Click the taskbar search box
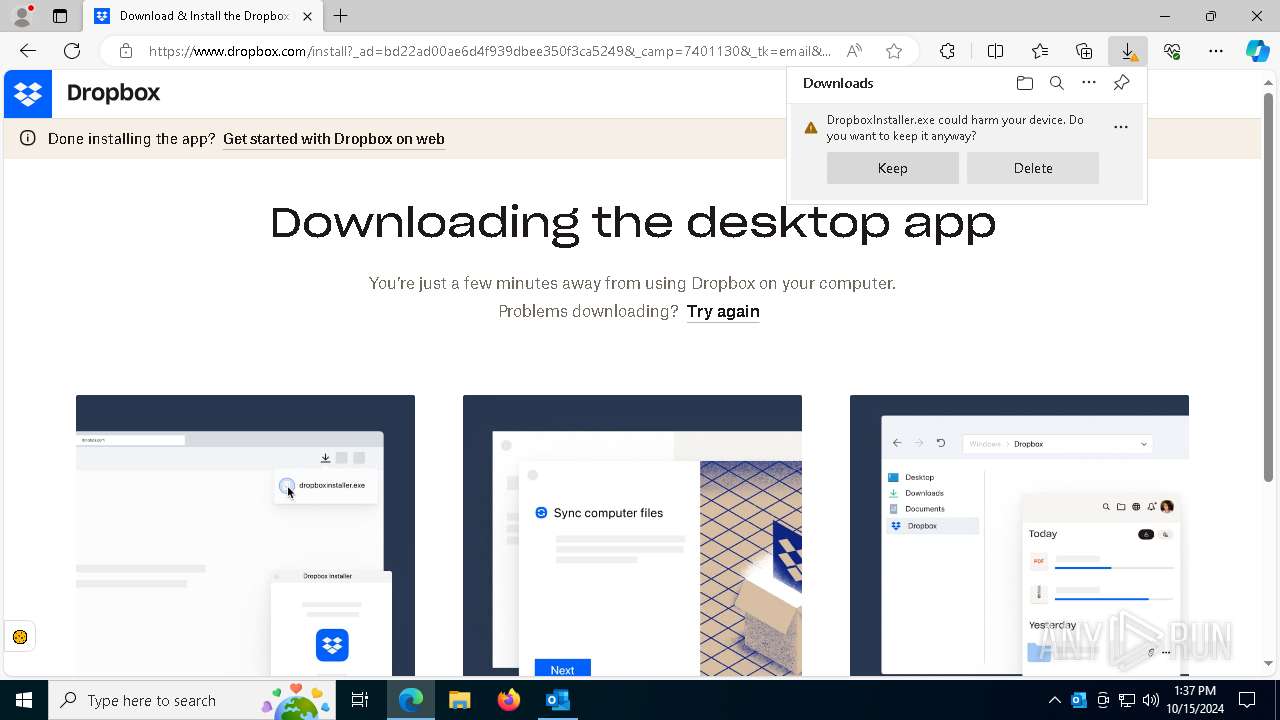This screenshot has height=720, width=1280. [190, 700]
